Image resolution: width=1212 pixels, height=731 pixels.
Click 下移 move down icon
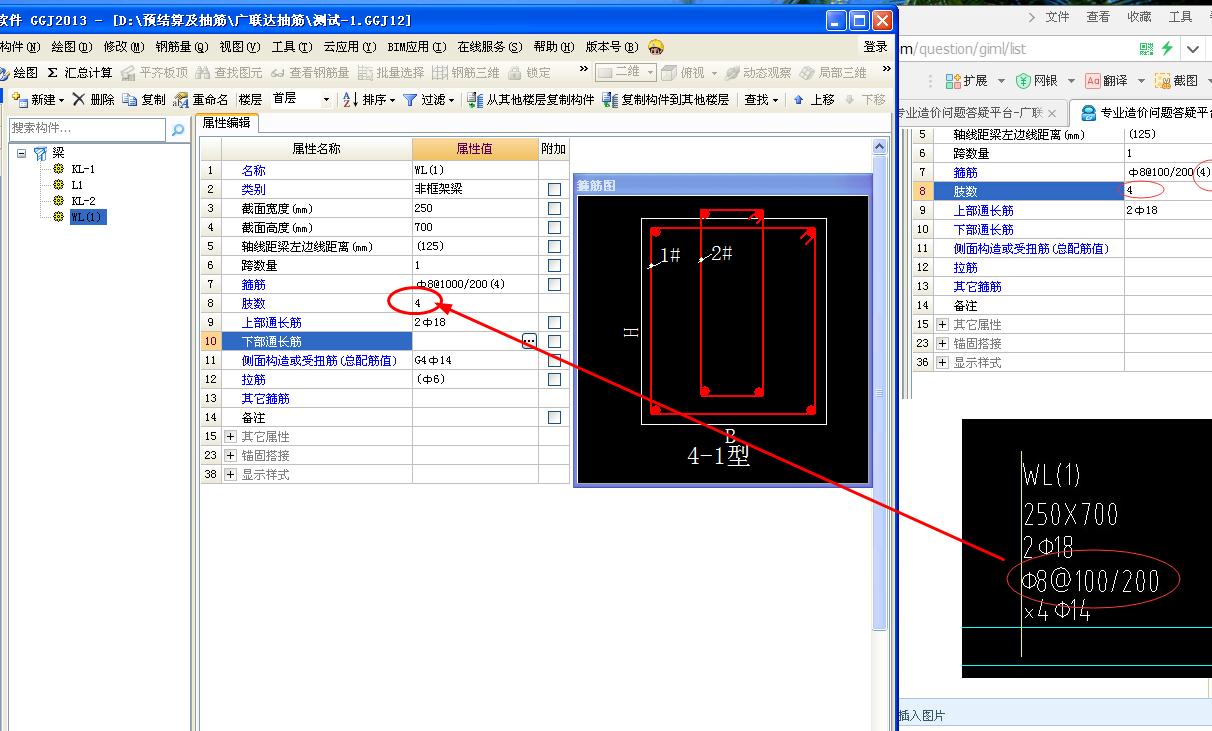865,100
